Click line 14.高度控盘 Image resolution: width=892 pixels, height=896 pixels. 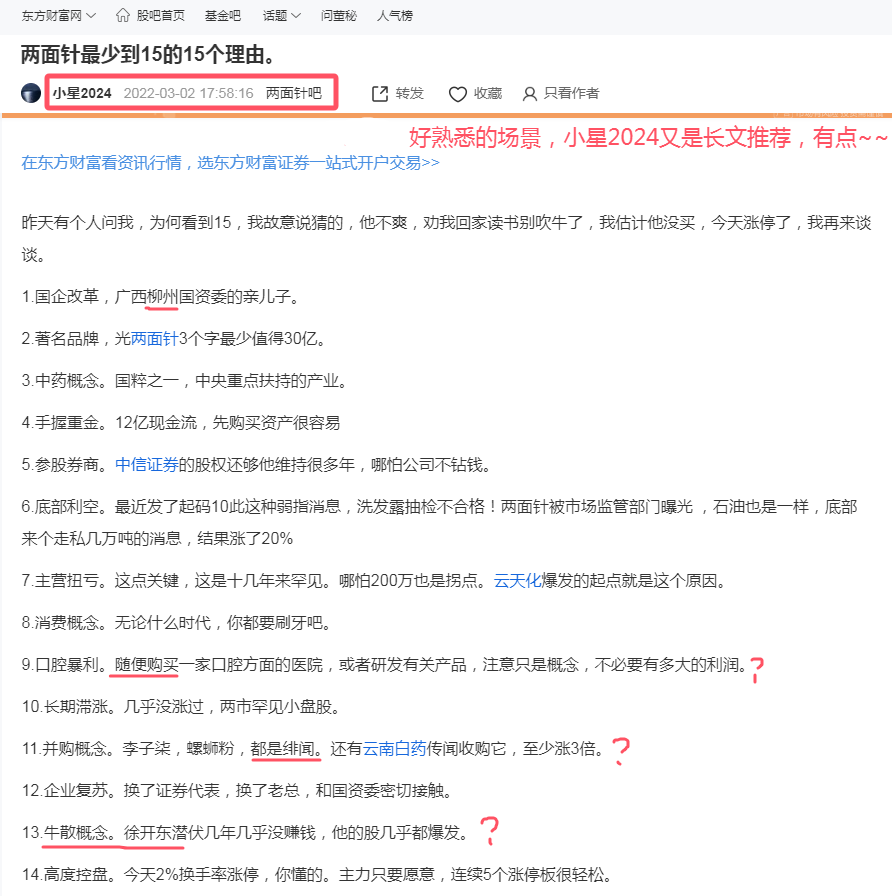pos(317,875)
